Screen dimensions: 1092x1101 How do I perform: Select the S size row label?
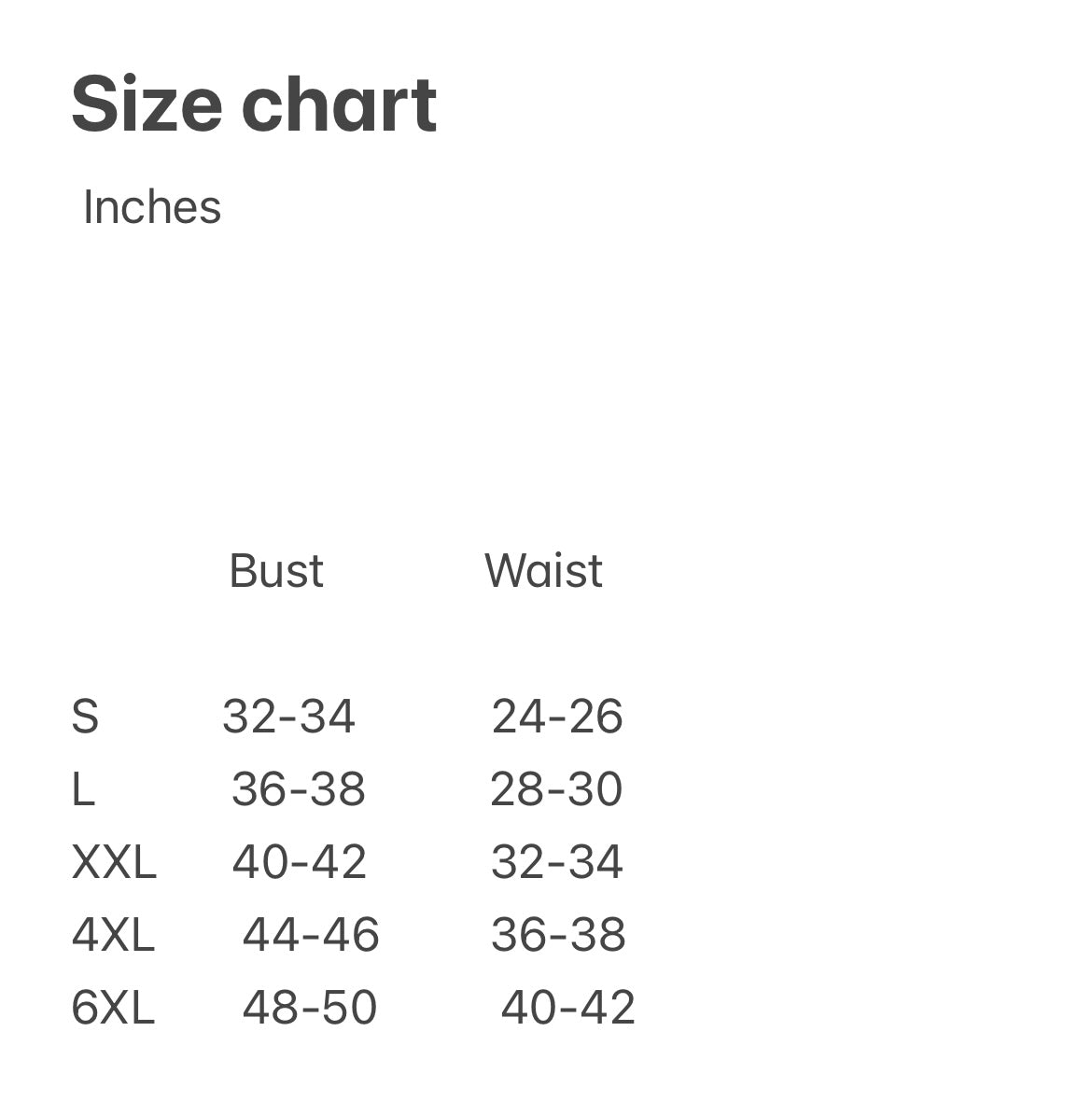(84, 717)
